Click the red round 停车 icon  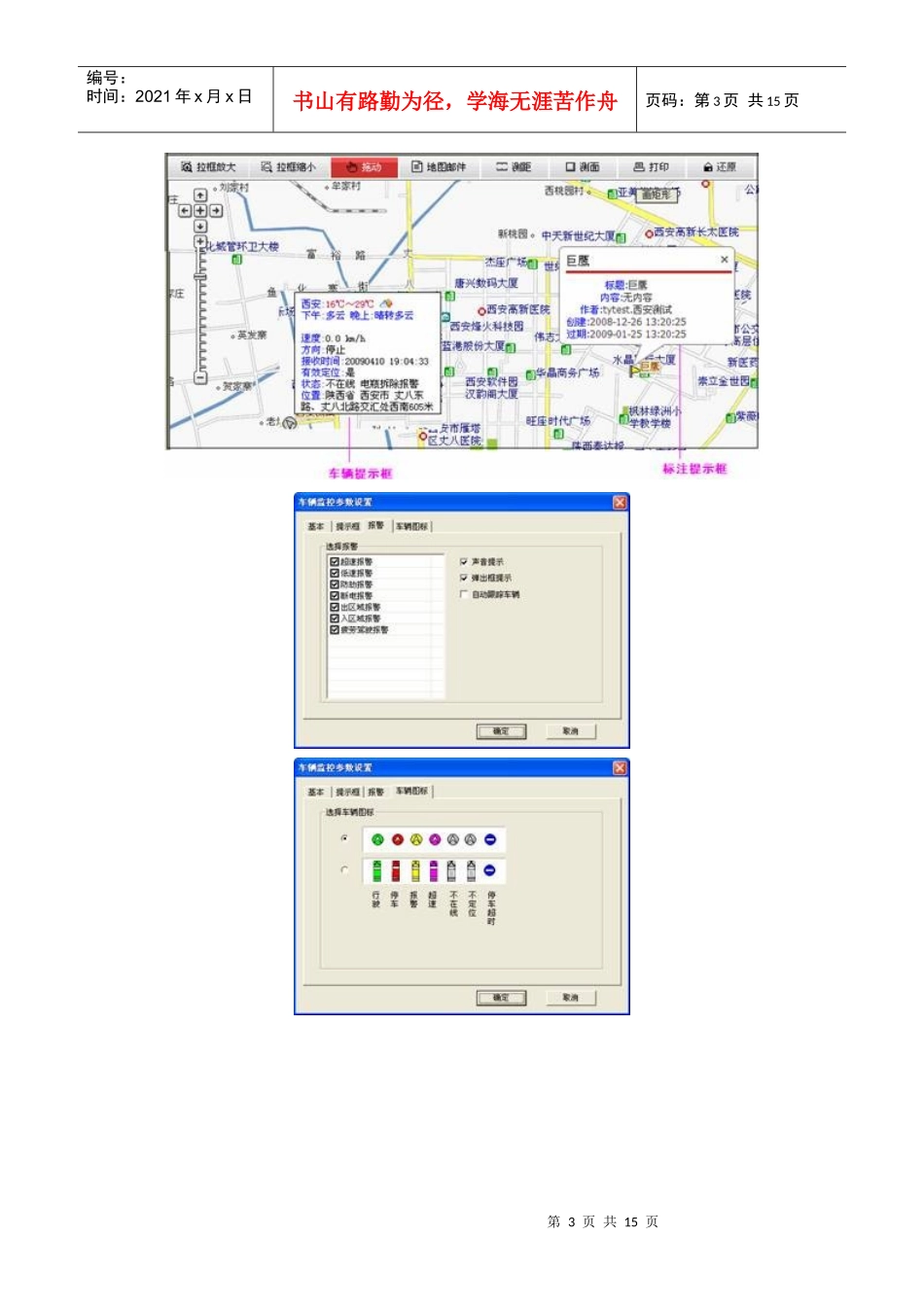398,839
